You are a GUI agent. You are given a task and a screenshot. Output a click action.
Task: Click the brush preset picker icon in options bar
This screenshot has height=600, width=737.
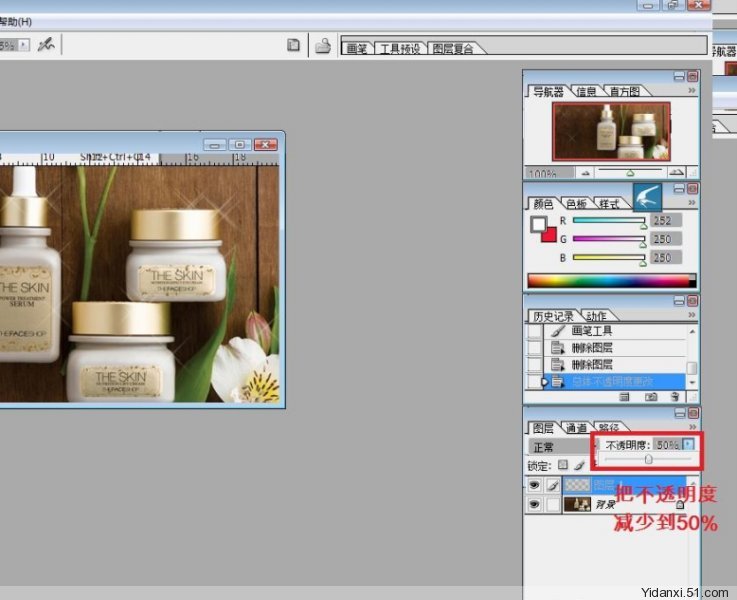[46, 45]
